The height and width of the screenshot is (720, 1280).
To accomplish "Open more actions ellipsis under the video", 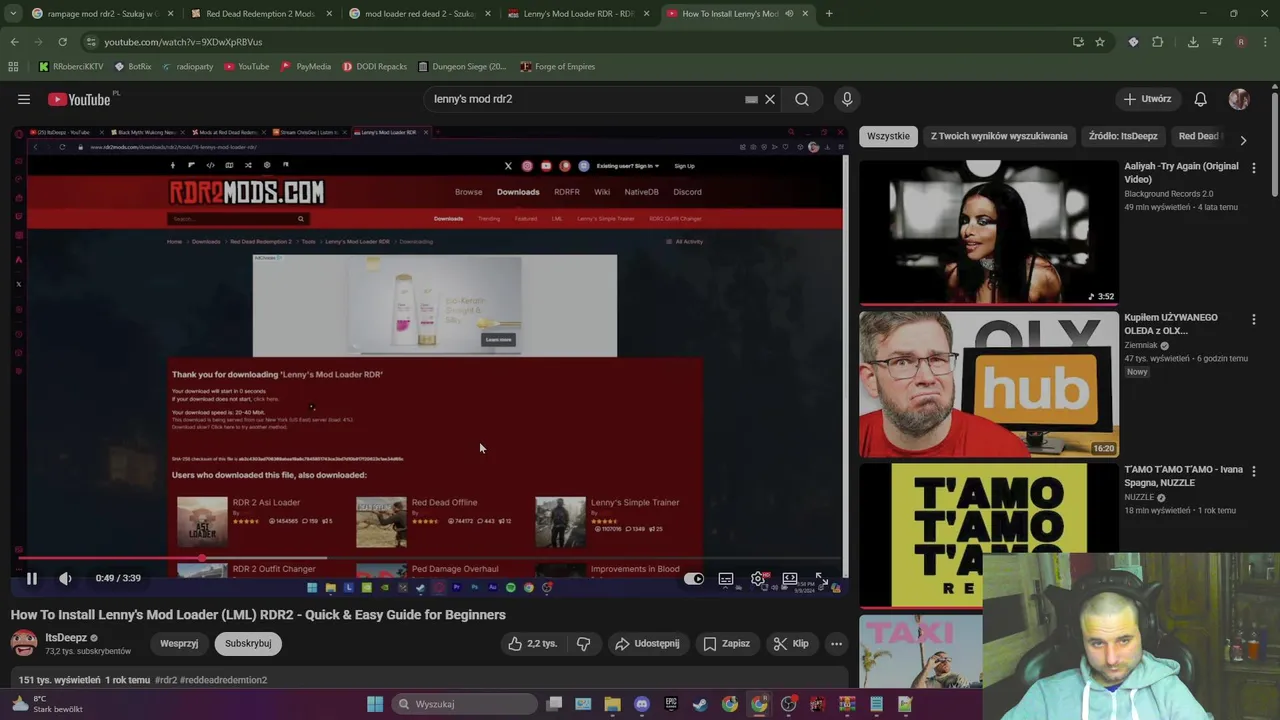I will [x=836, y=644].
